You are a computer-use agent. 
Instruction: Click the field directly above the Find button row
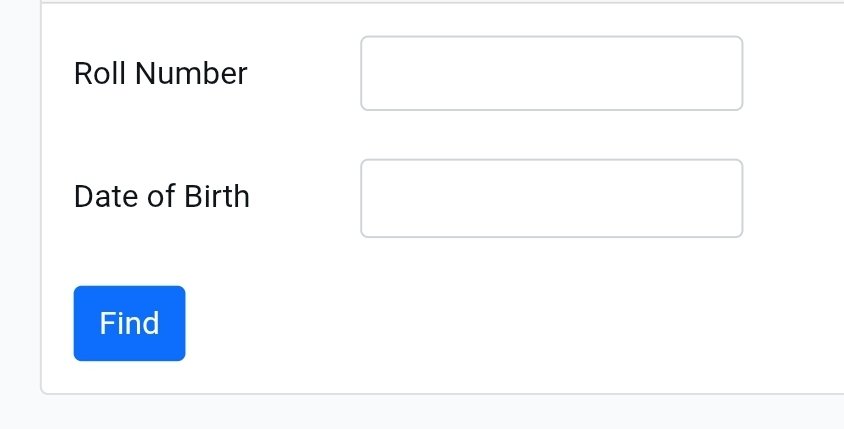tap(551, 198)
